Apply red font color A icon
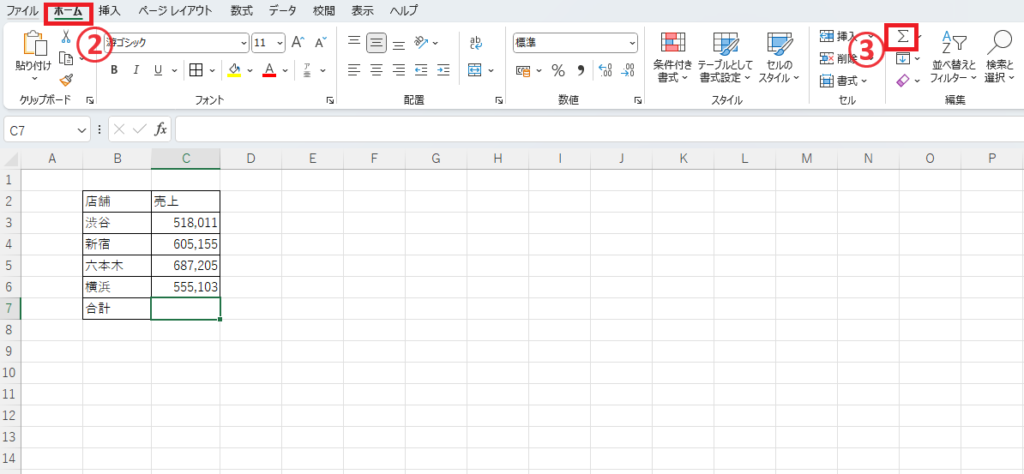 pyautogui.click(x=269, y=70)
